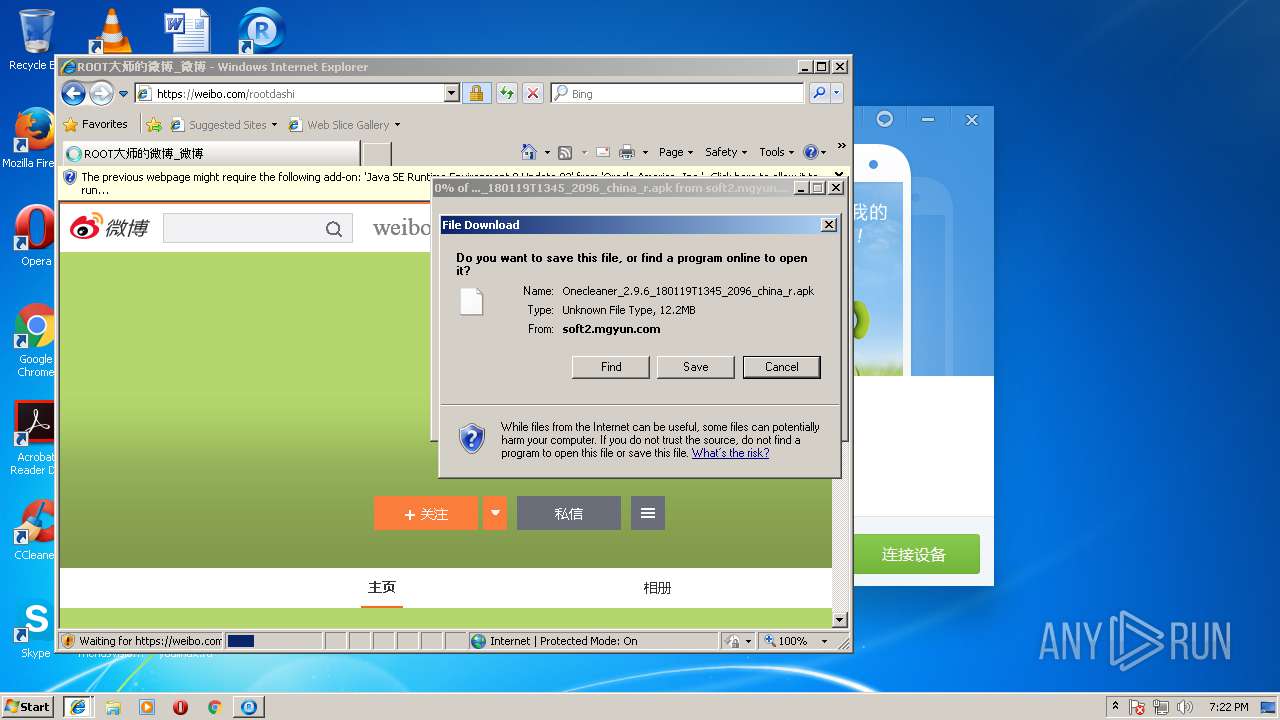Click the Bing search magnifier button
This screenshot has width=1280, height=720.
(819, 93)
